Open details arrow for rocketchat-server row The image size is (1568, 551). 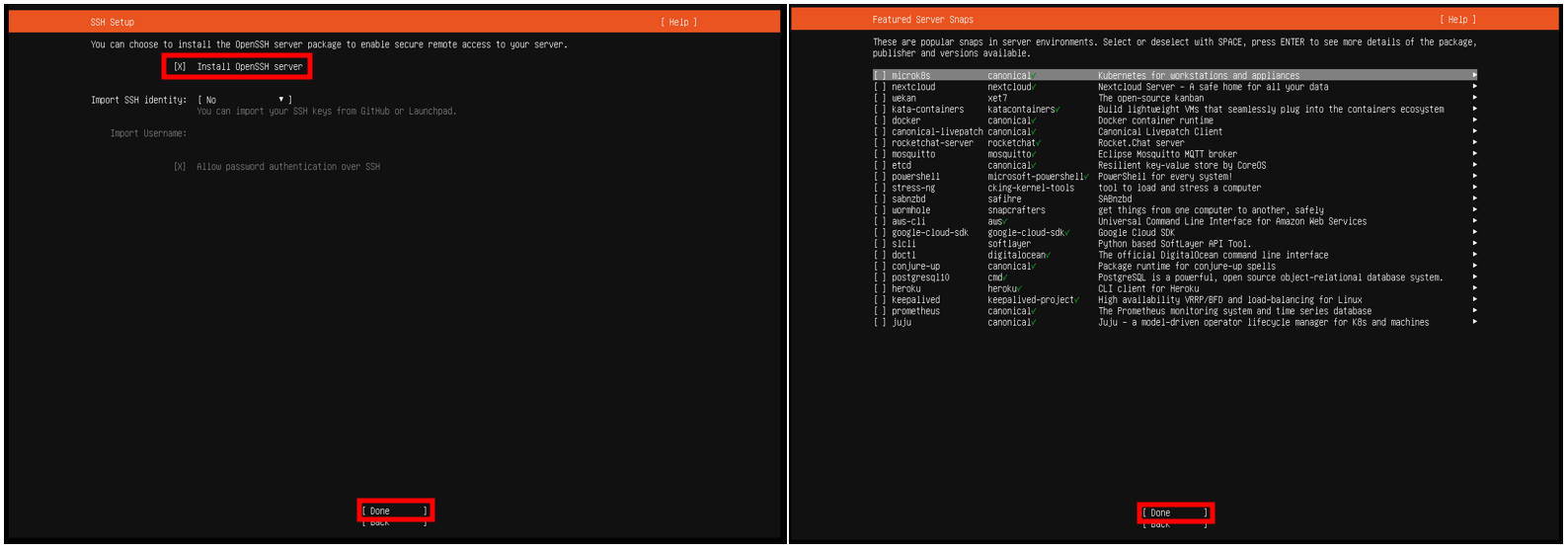1474,143
